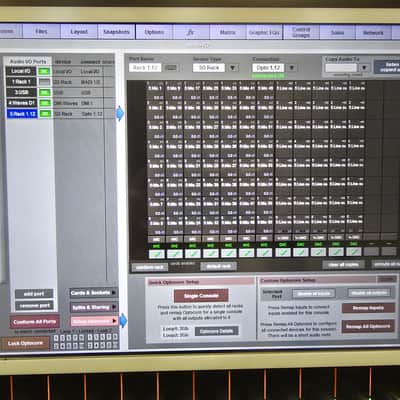Click the blue arrow beside Setup Optocore
Viewport: 400px width, 400px height.
point(123,321)
